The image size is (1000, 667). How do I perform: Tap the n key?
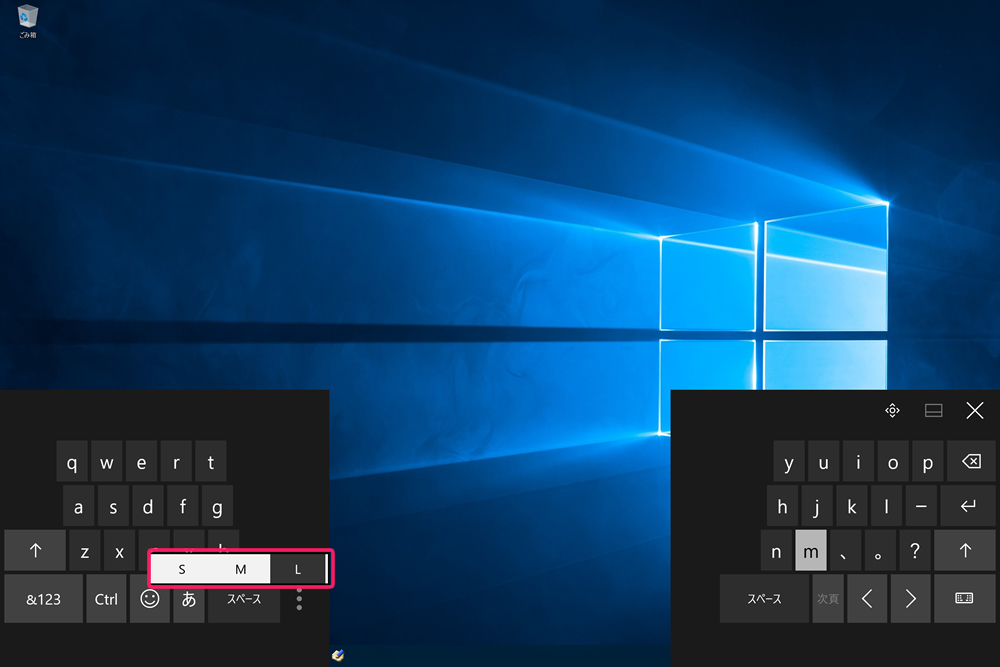point(776,550)
